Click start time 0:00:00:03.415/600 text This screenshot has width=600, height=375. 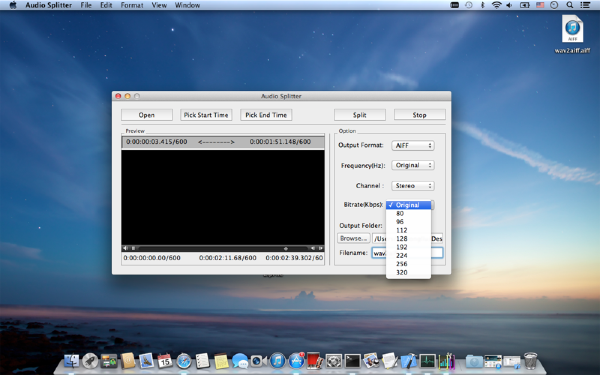[157, 142]
